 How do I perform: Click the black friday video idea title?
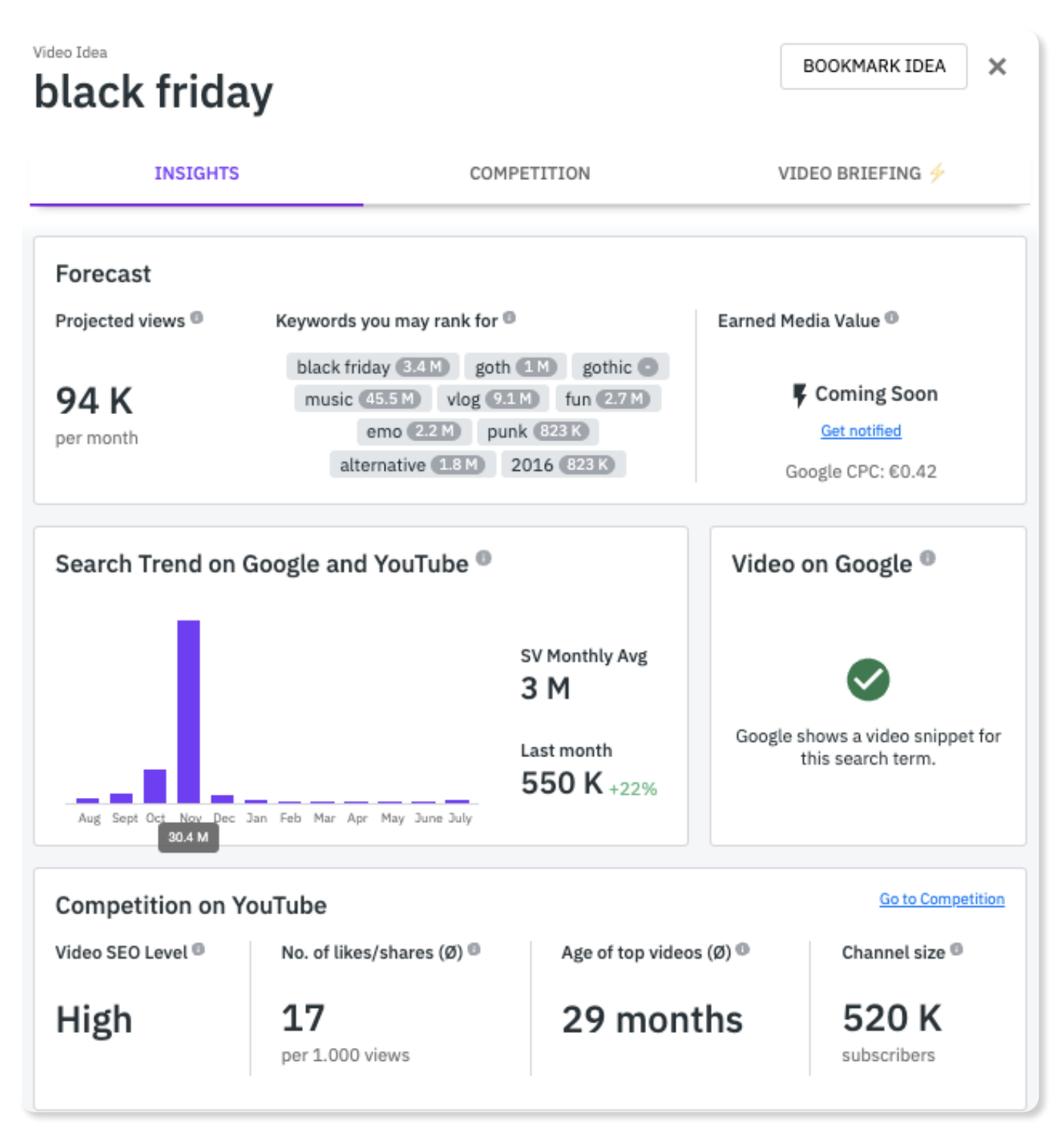coord(153,92)
